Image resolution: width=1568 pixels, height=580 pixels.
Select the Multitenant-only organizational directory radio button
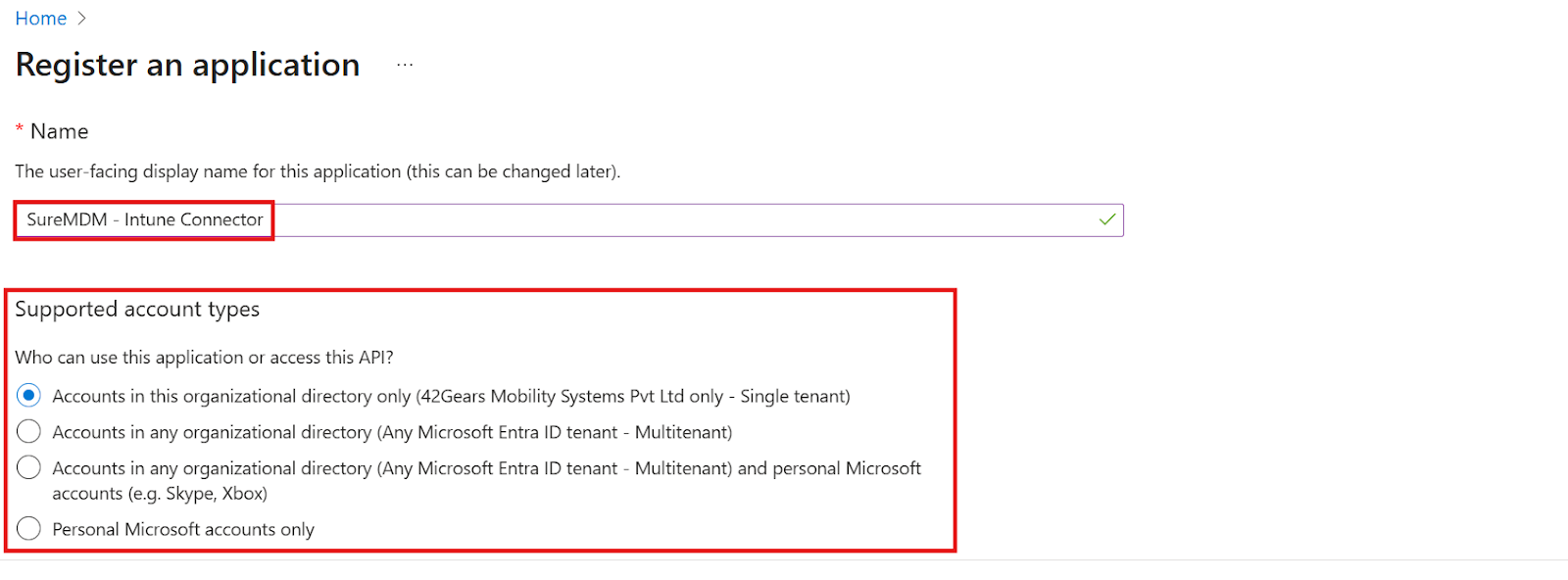[29, 432]
